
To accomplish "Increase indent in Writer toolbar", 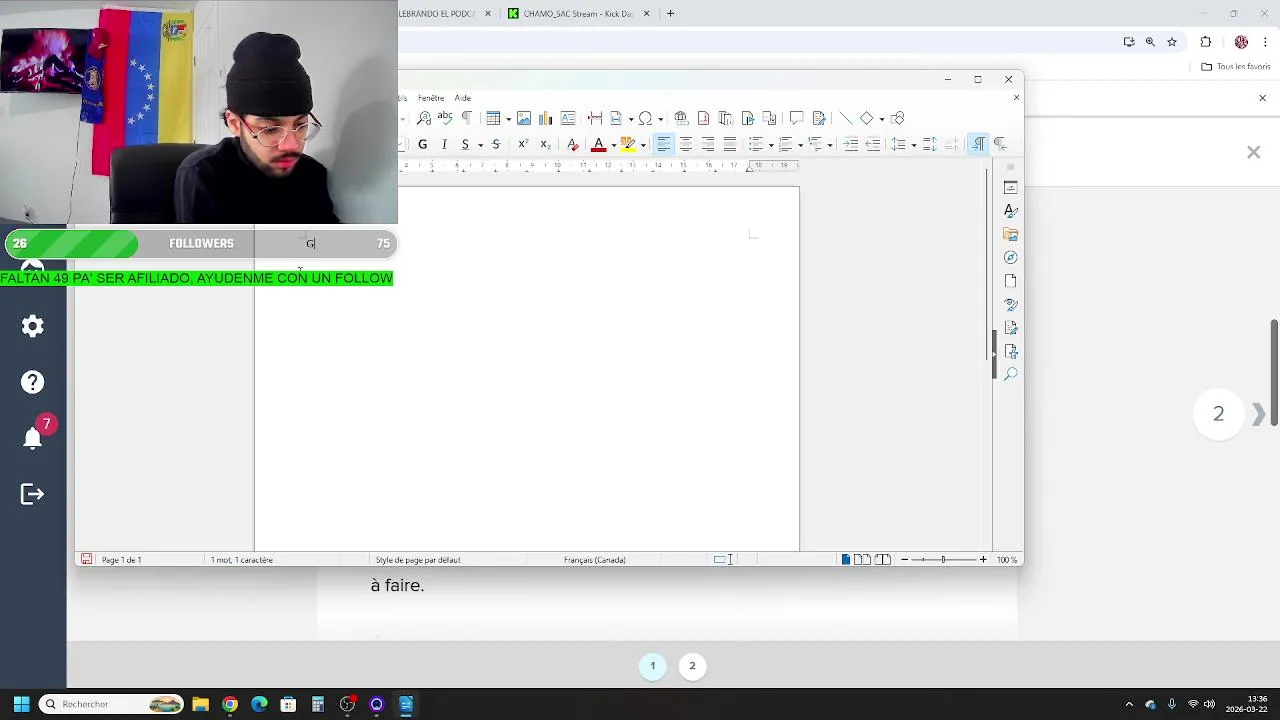I will click(x=851, y=144).
